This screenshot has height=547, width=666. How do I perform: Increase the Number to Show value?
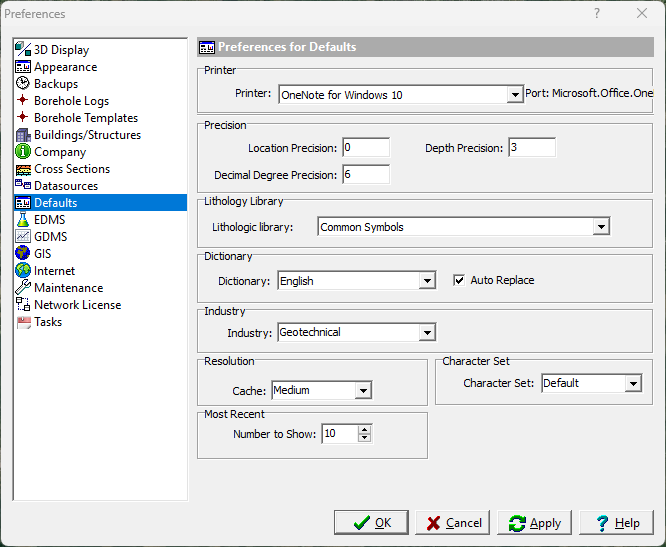(364, 430)
